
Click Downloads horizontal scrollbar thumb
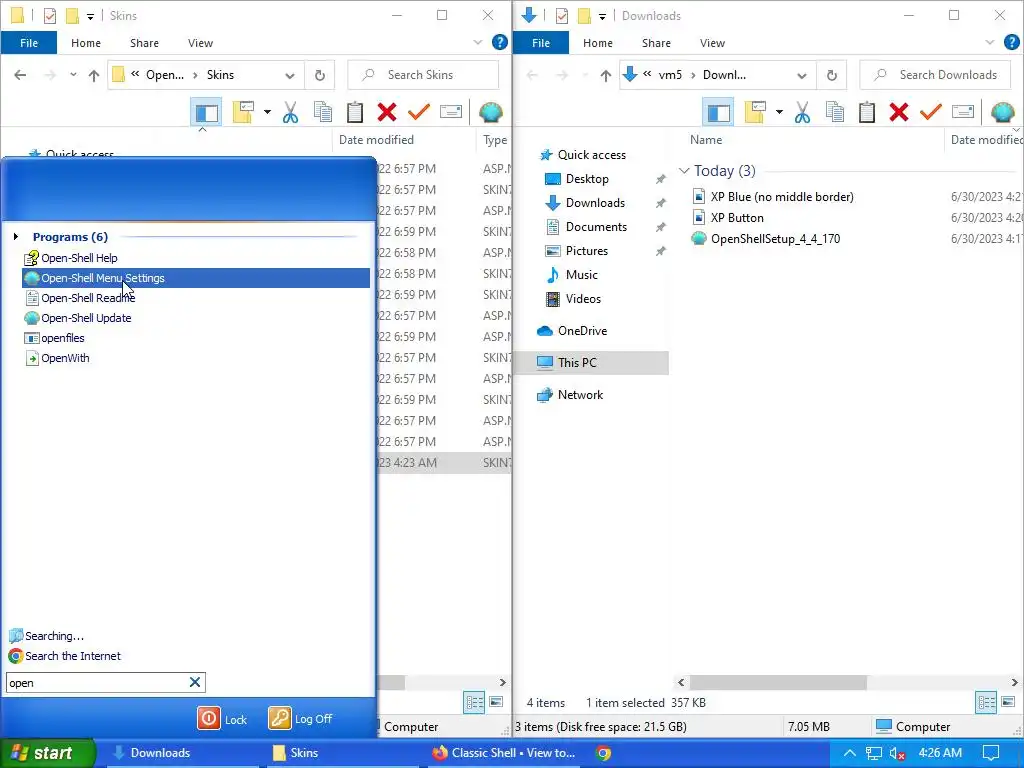click(778, 682)
